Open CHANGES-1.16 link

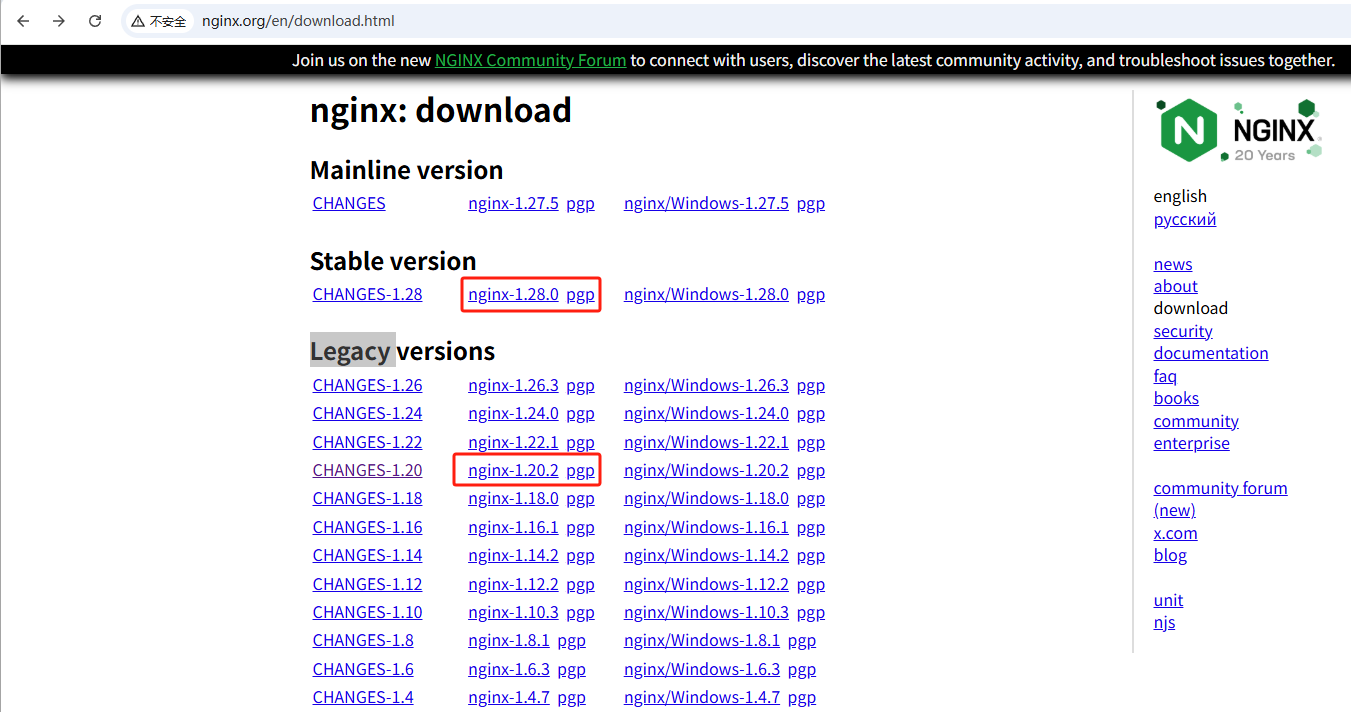pyautogui.click(x=367, y=527)
